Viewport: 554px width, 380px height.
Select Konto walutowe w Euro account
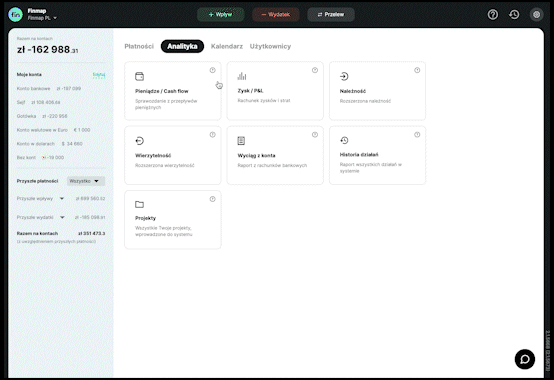[x=53, y=130]
